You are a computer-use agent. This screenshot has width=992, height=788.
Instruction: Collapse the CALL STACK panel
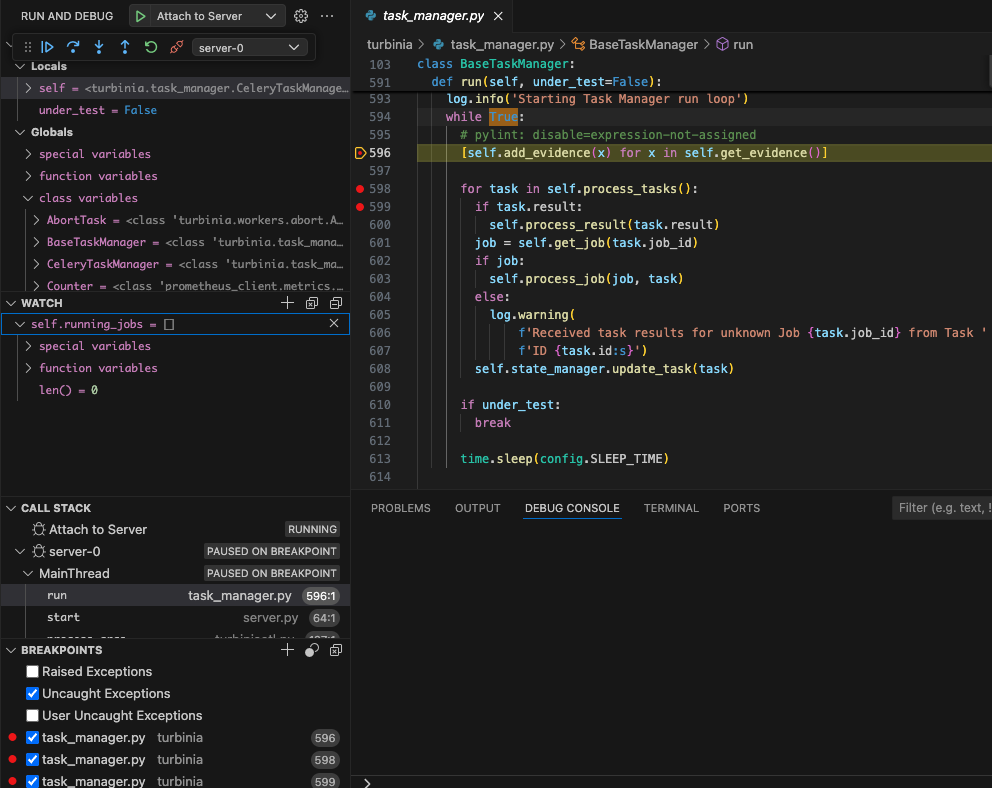coord(11,508)
